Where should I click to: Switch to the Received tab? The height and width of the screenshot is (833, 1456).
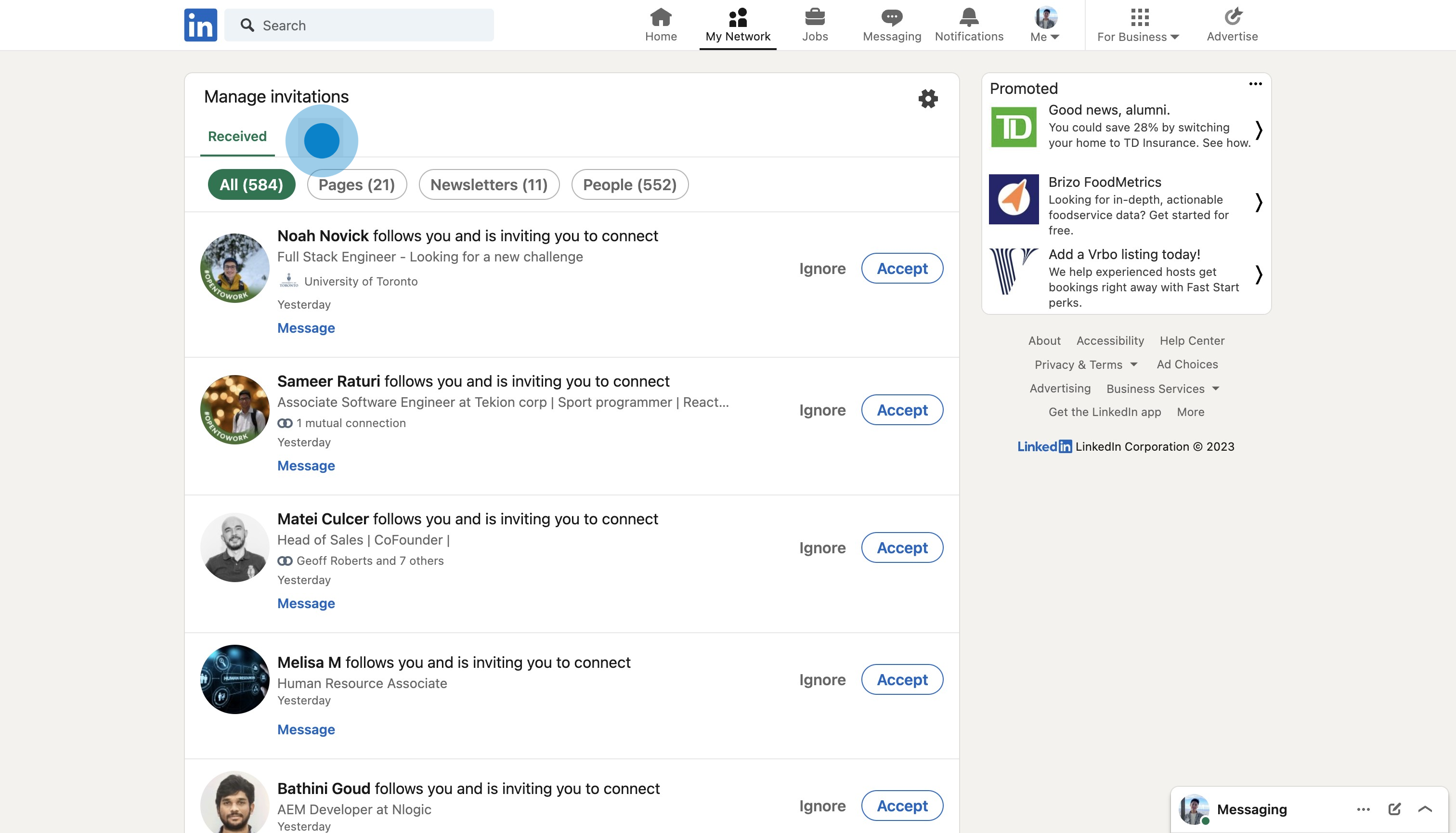(237, 137)
